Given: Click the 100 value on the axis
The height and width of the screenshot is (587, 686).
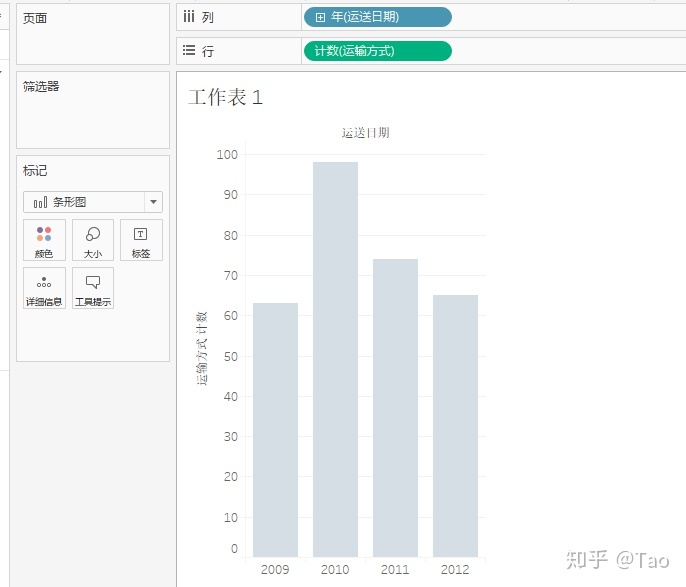Looking at the screenshot, I should click(227, 154).
